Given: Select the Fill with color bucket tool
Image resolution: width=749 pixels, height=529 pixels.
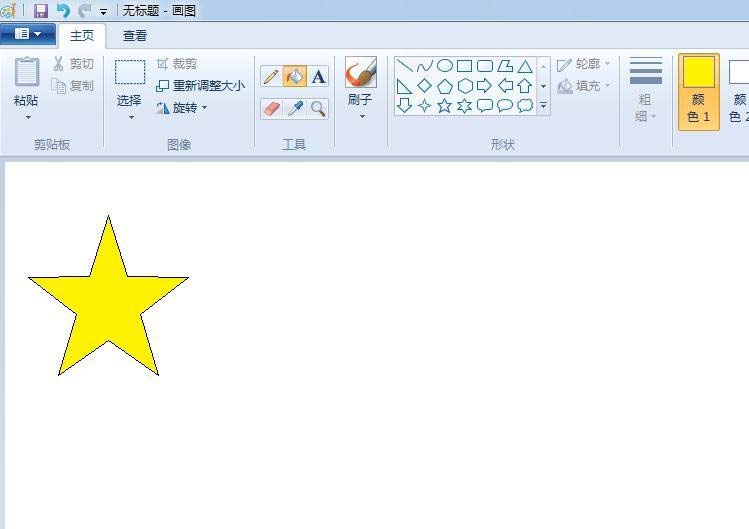Looking at the screenshot, I should (295, 76).
